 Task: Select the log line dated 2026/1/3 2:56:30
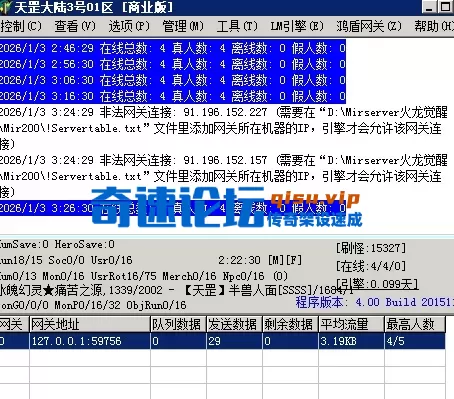(173, 64)
